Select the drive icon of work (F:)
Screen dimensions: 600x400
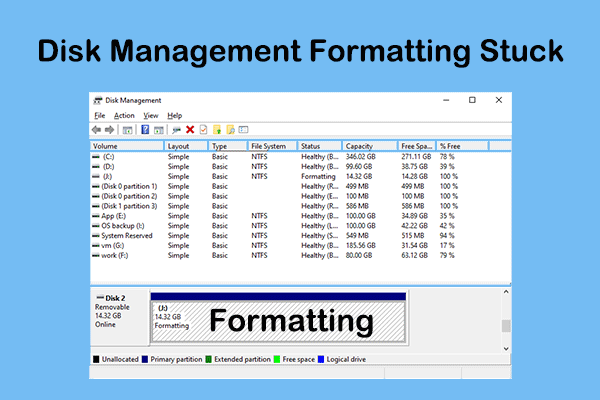pyautogui.click(x=96, y=255)
